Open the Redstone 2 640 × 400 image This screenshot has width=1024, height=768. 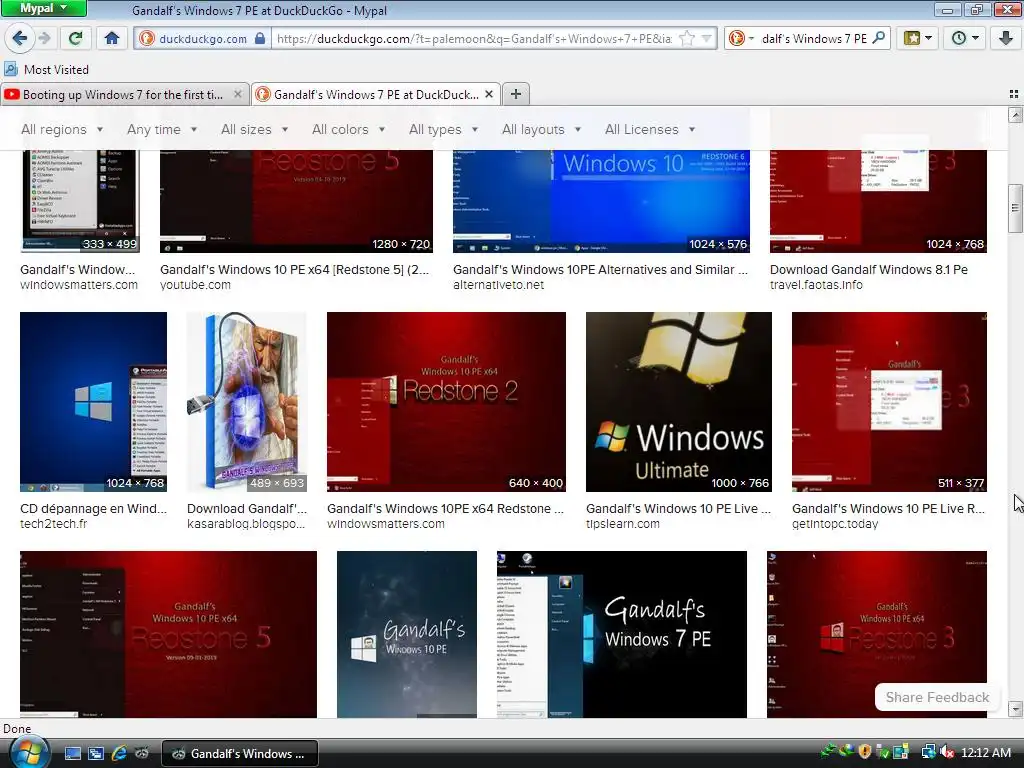point(447,402)
